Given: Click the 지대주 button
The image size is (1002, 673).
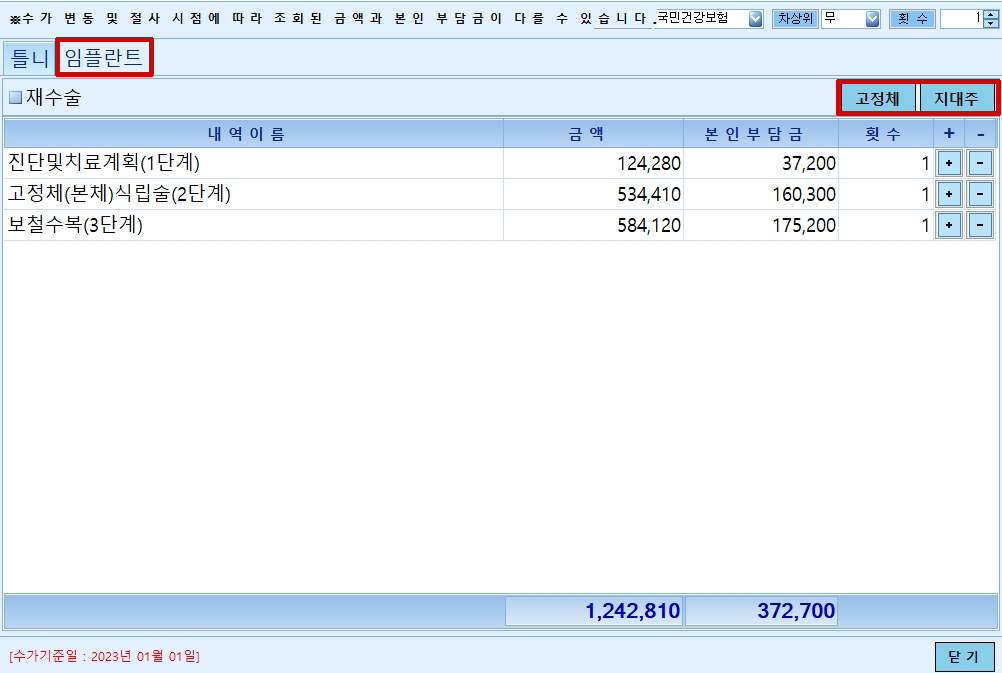Looking at the screenshot, I should (957, 98).
